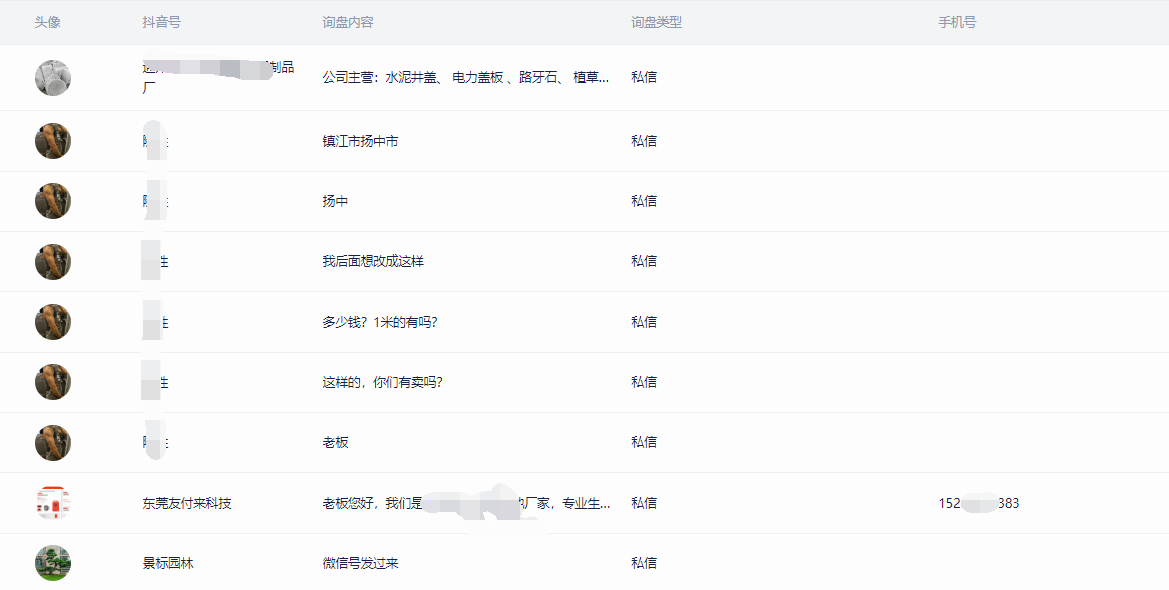
Task: Click the truncated 公司主营：水泥井盖 inquiry text
Action: 466,77
